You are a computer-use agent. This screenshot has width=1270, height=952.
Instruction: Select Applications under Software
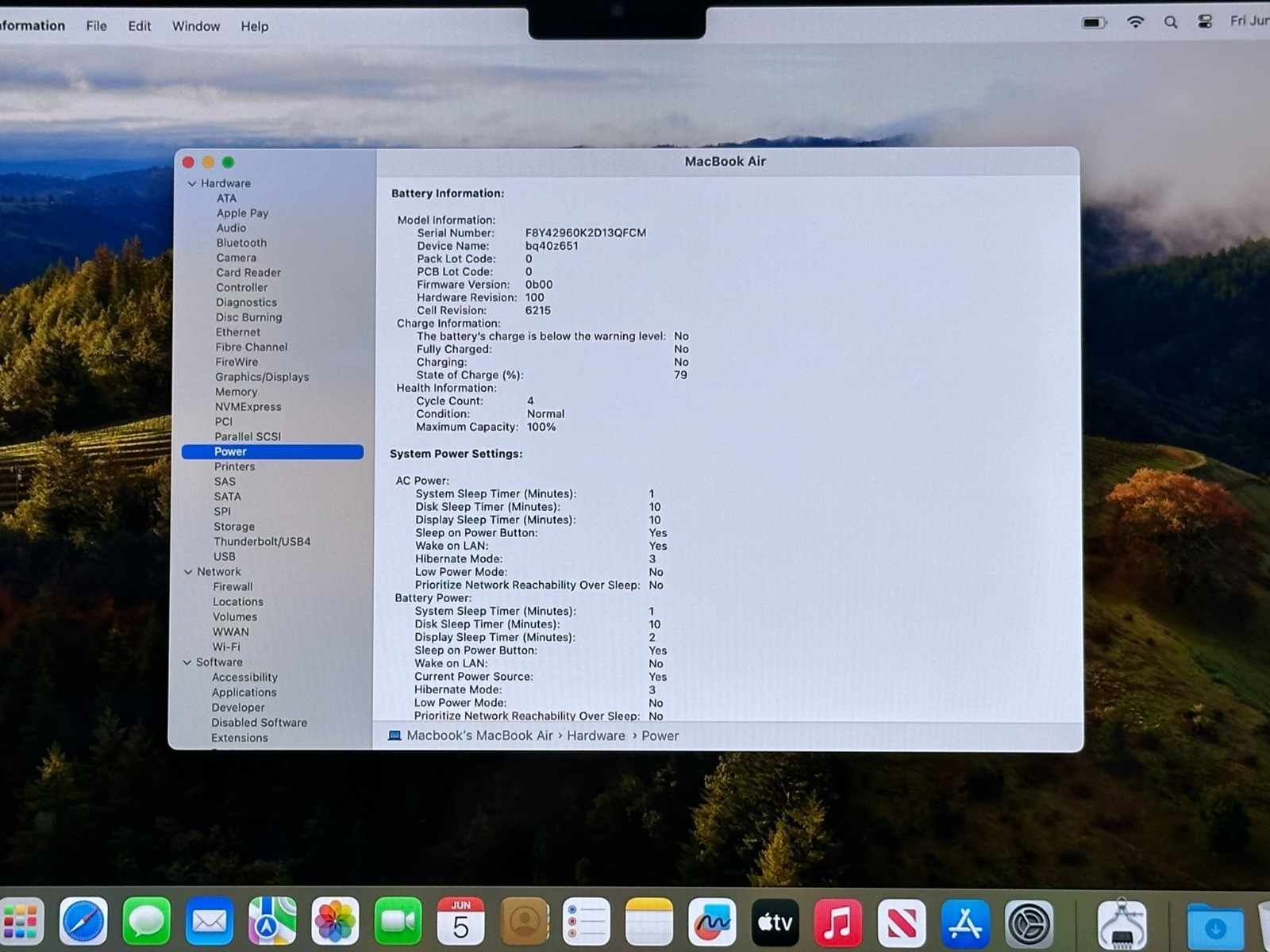point(244,693)
